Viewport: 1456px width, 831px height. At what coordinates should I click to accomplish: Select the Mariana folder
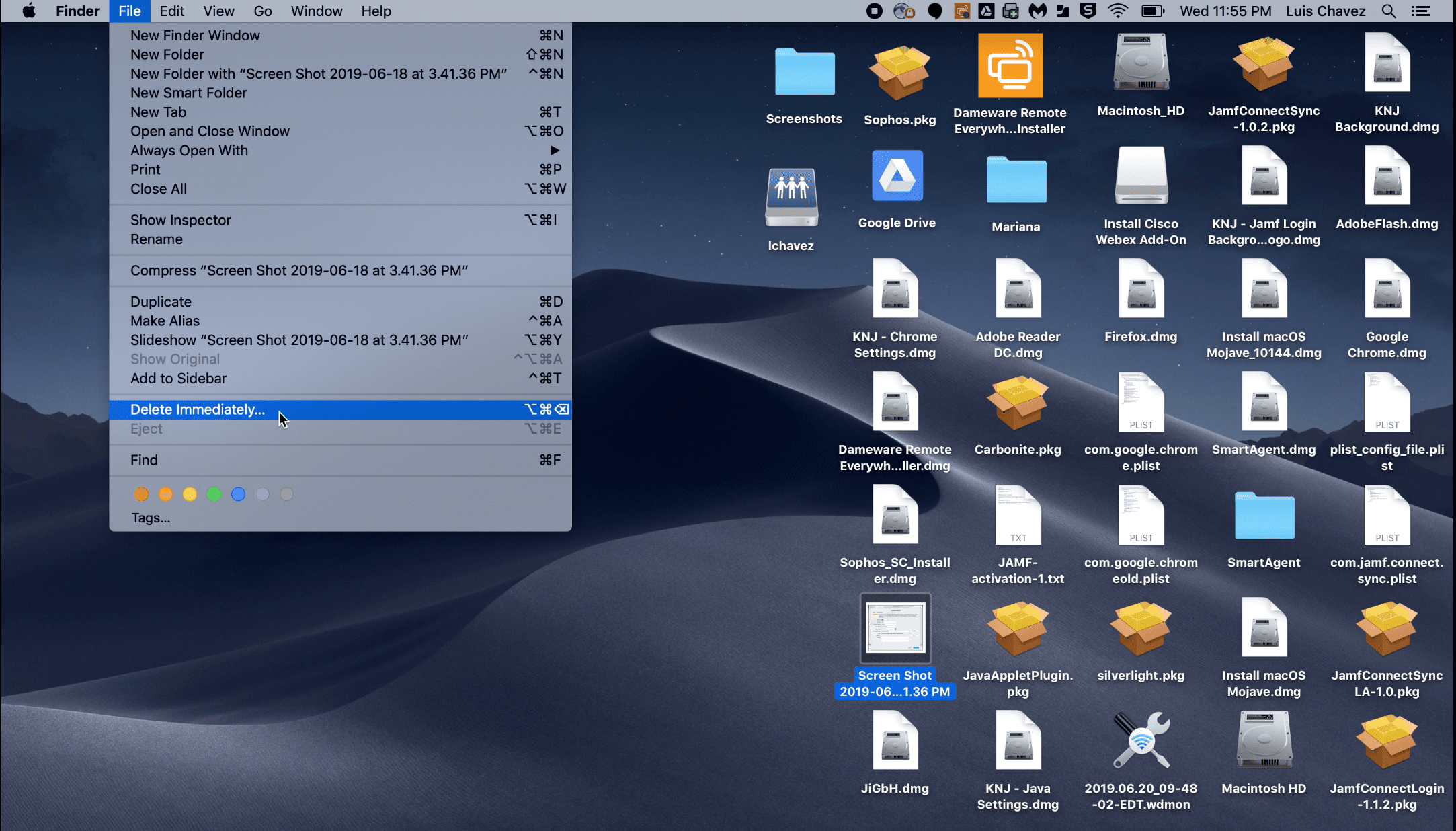(1016, 179)
